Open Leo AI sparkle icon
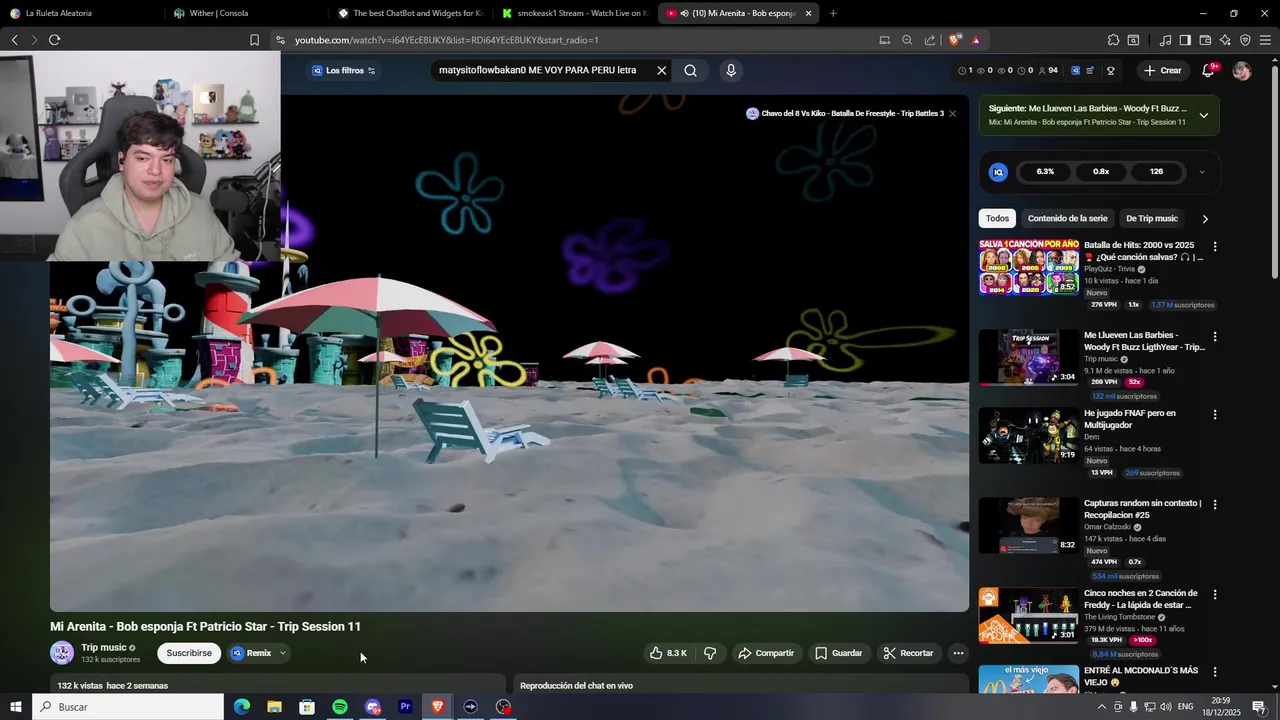This screenshot has height=720, width=1280. 1225,40
